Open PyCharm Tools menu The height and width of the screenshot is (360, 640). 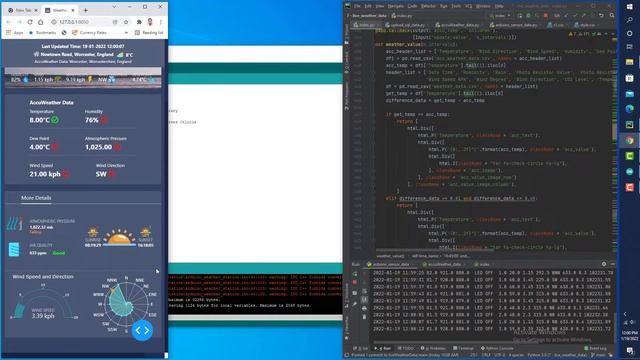(x=456, y=7)
